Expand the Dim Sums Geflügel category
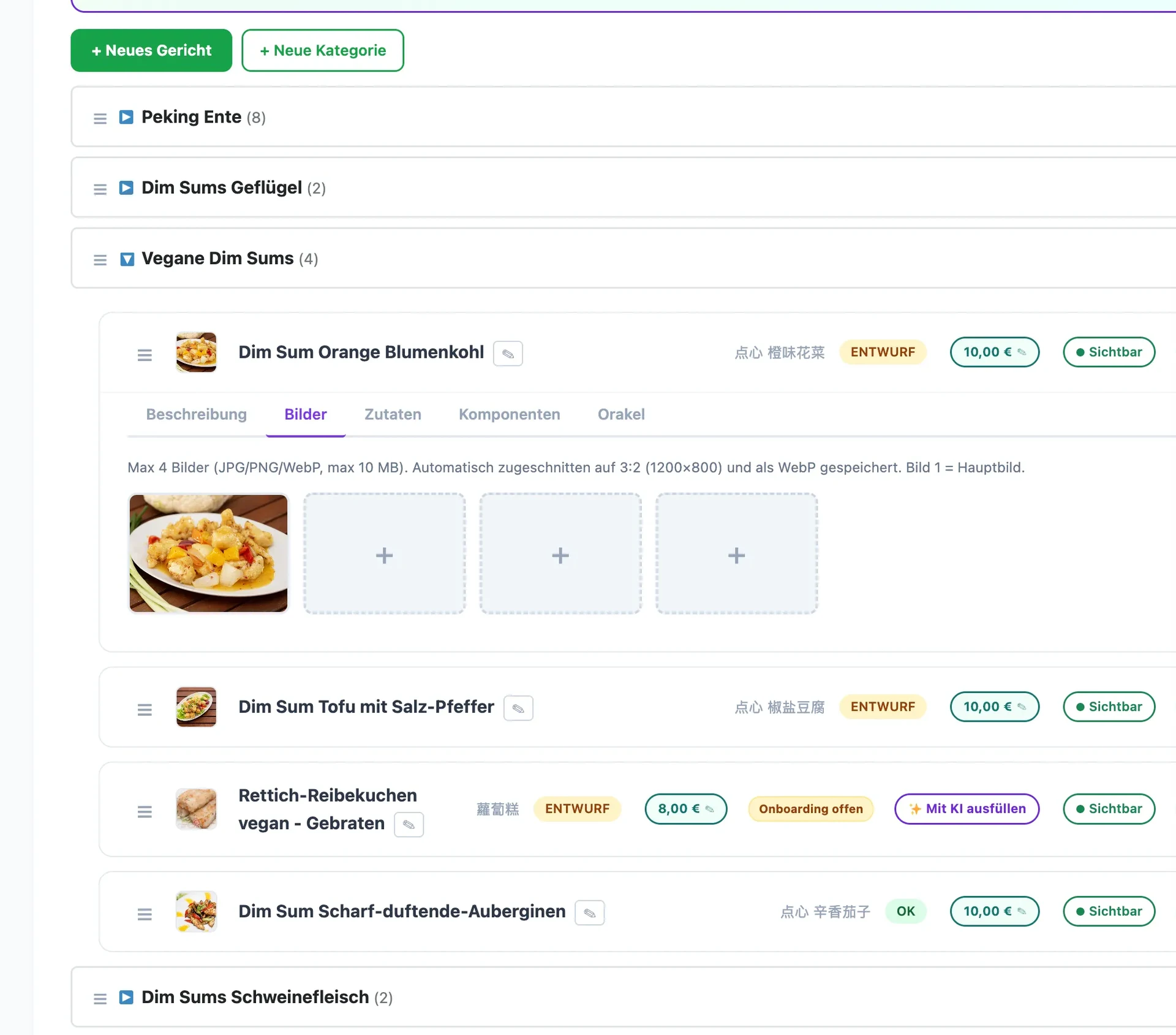Viewport: 1176px width, 1035px height. pos(126,188)
